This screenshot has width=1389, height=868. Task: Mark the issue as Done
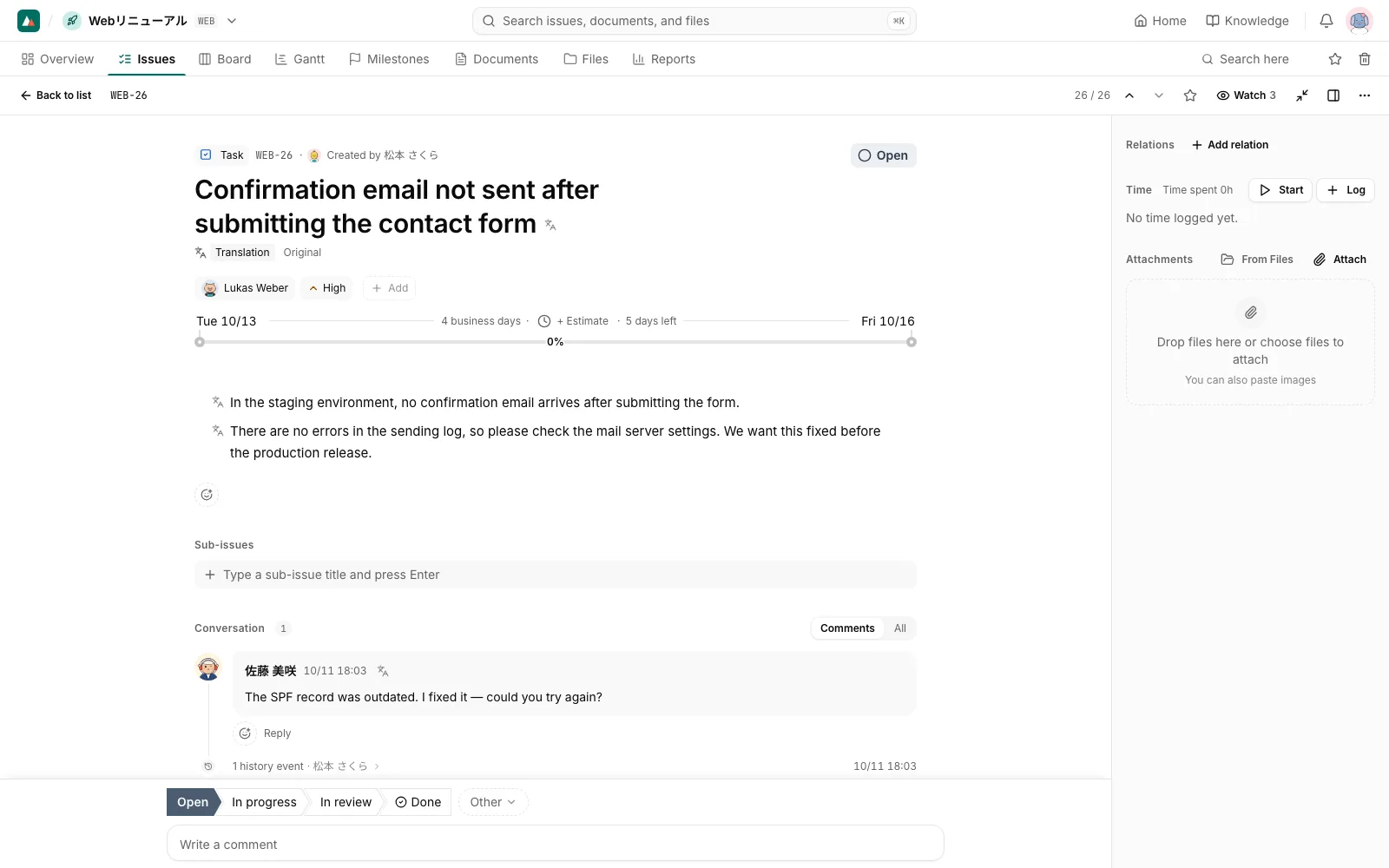tap(418, 802)
